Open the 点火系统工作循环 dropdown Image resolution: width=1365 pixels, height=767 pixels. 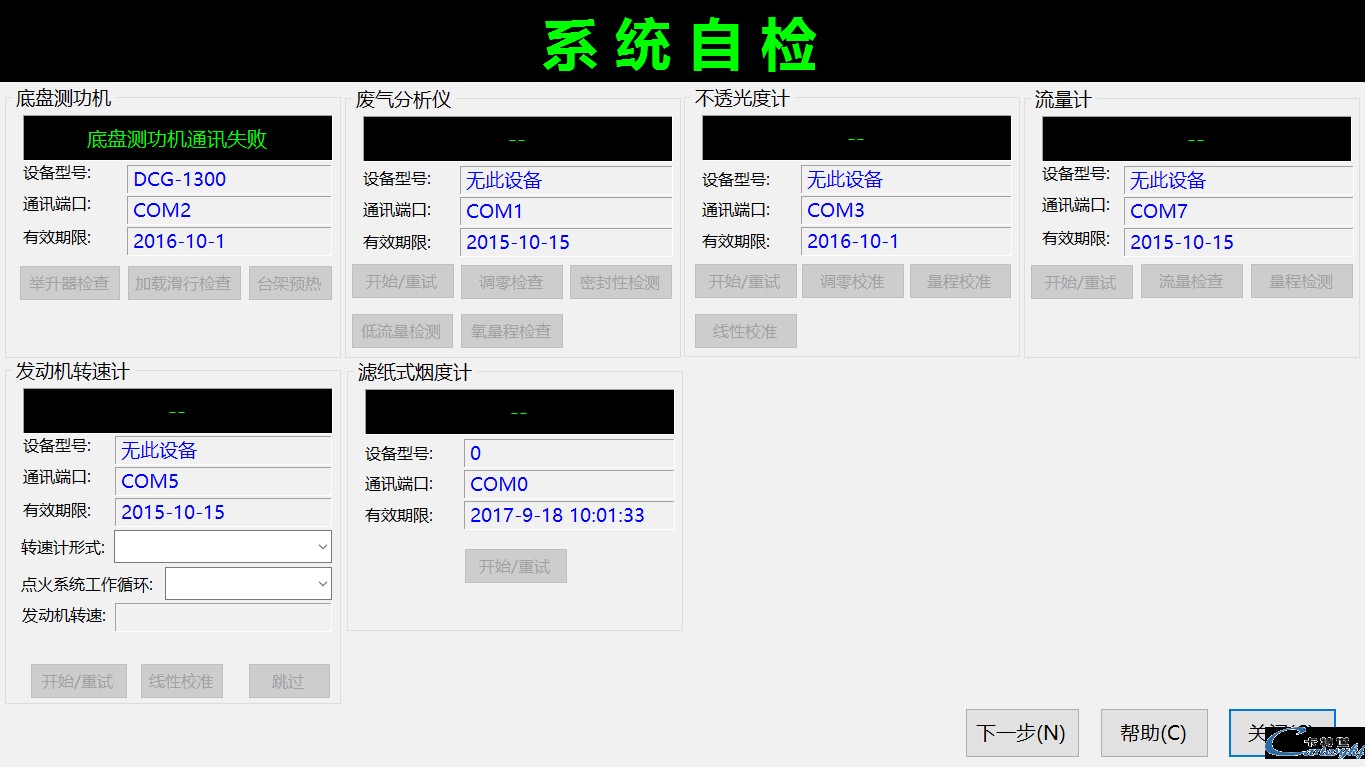[248, 584]
